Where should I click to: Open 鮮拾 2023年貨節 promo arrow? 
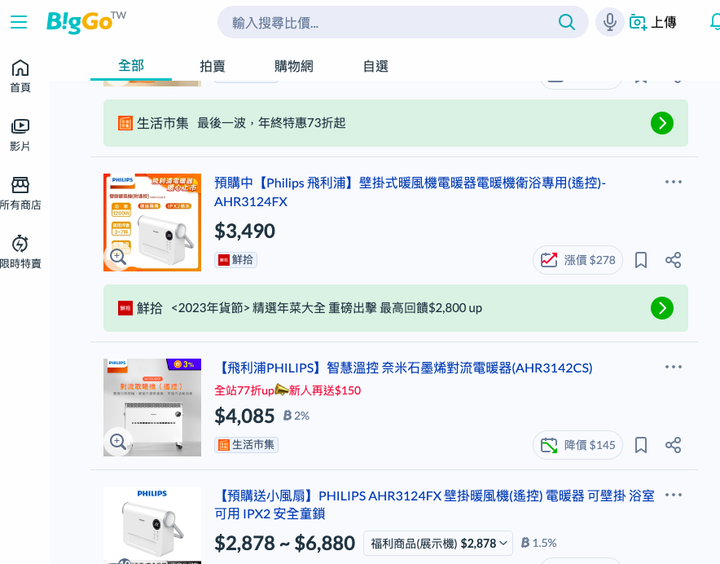click(x=662, y=308)
